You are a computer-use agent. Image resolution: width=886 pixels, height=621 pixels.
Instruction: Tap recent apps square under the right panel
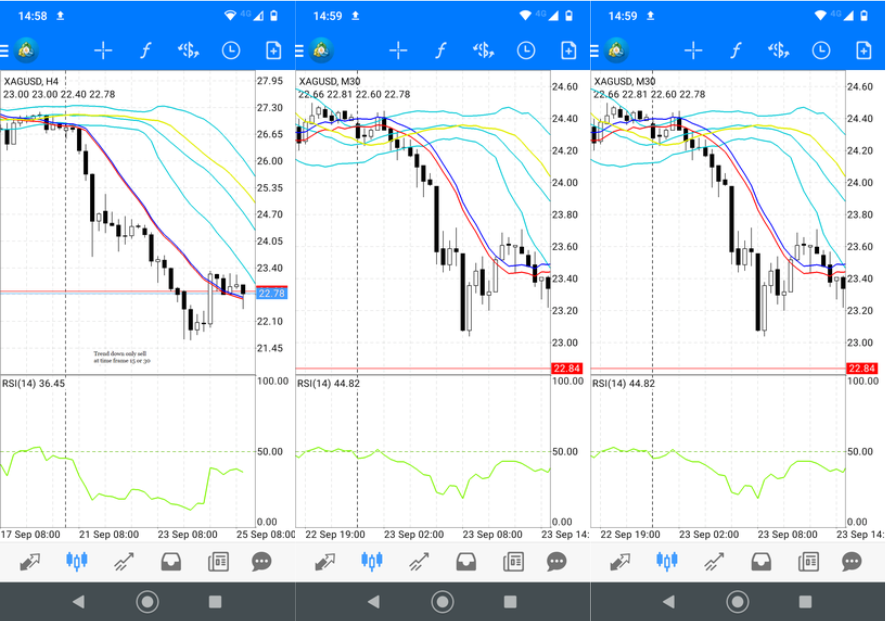(x=805, y=601)
